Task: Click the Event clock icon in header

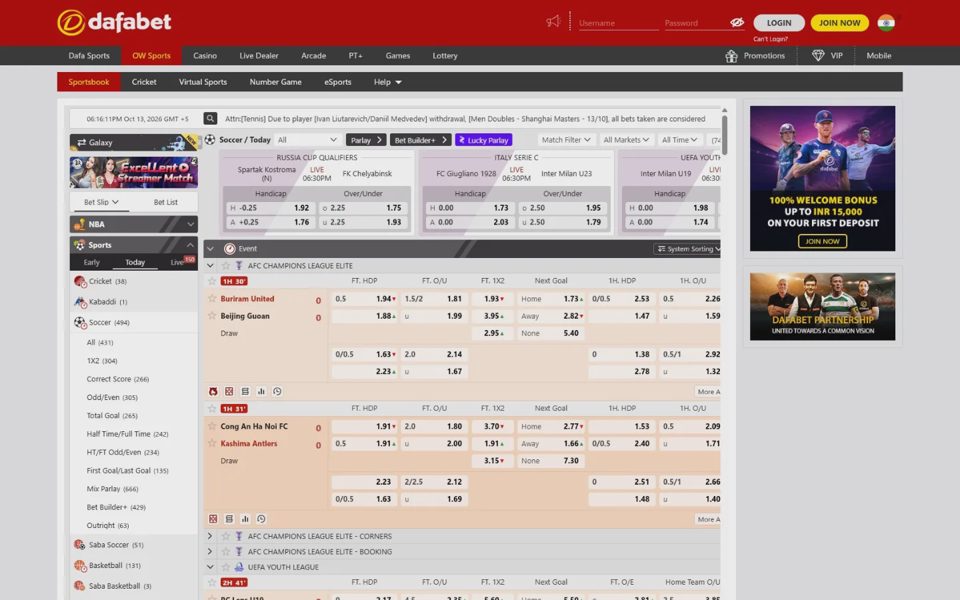Action: (230, 249)
